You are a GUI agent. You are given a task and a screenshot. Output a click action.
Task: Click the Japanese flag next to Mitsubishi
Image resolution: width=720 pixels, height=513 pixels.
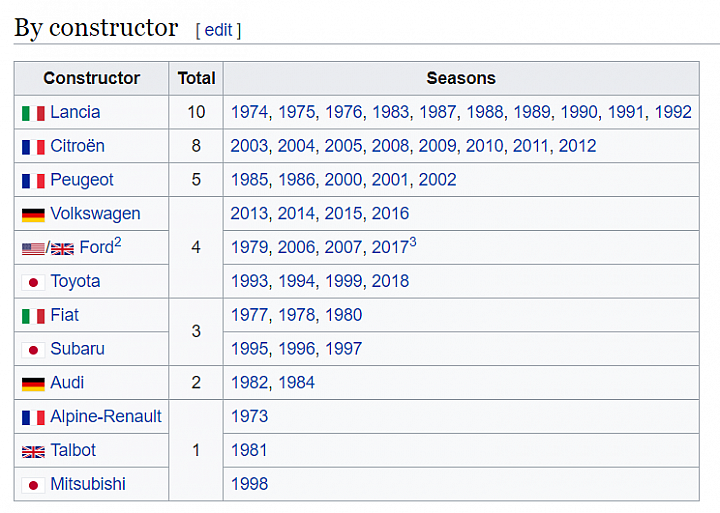33,485
